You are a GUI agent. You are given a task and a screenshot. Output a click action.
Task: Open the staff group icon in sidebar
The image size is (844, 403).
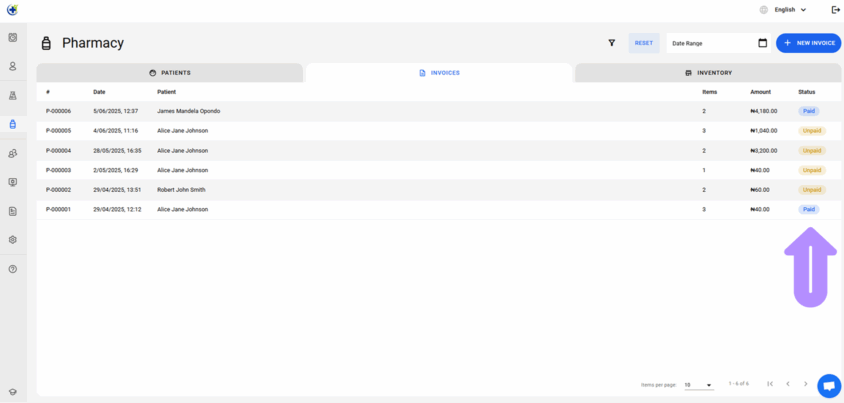(13, 153)
